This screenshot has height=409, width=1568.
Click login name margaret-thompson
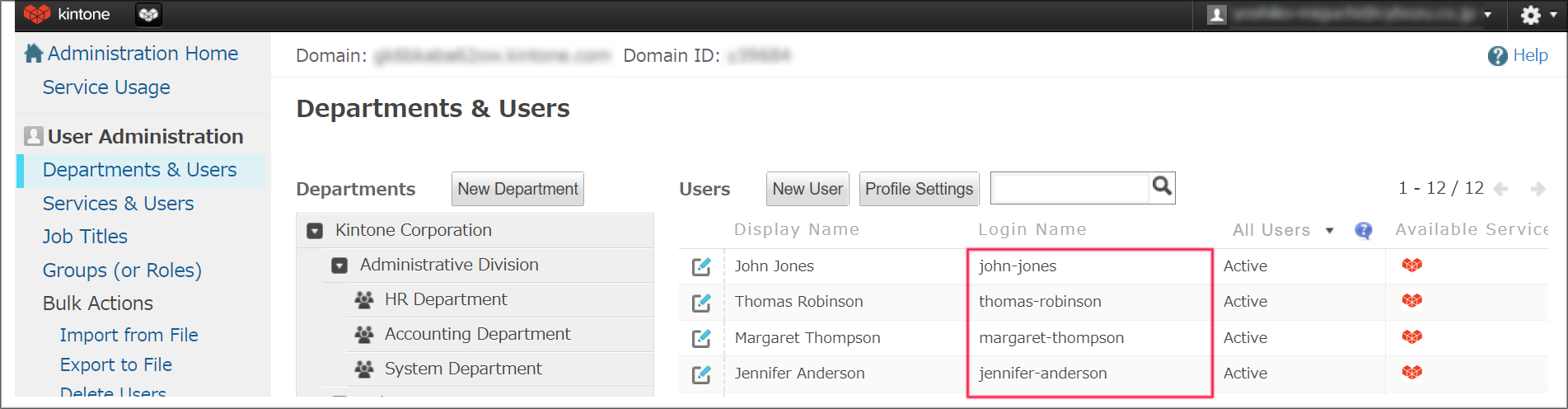click(x=1051, y=338)
